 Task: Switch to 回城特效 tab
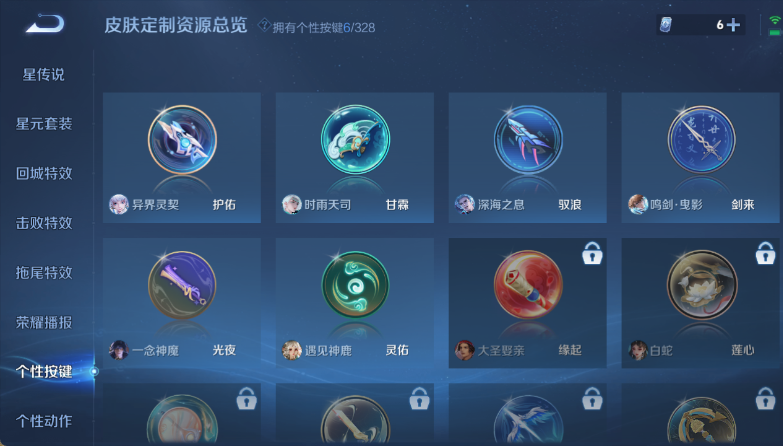click(44, 173)
